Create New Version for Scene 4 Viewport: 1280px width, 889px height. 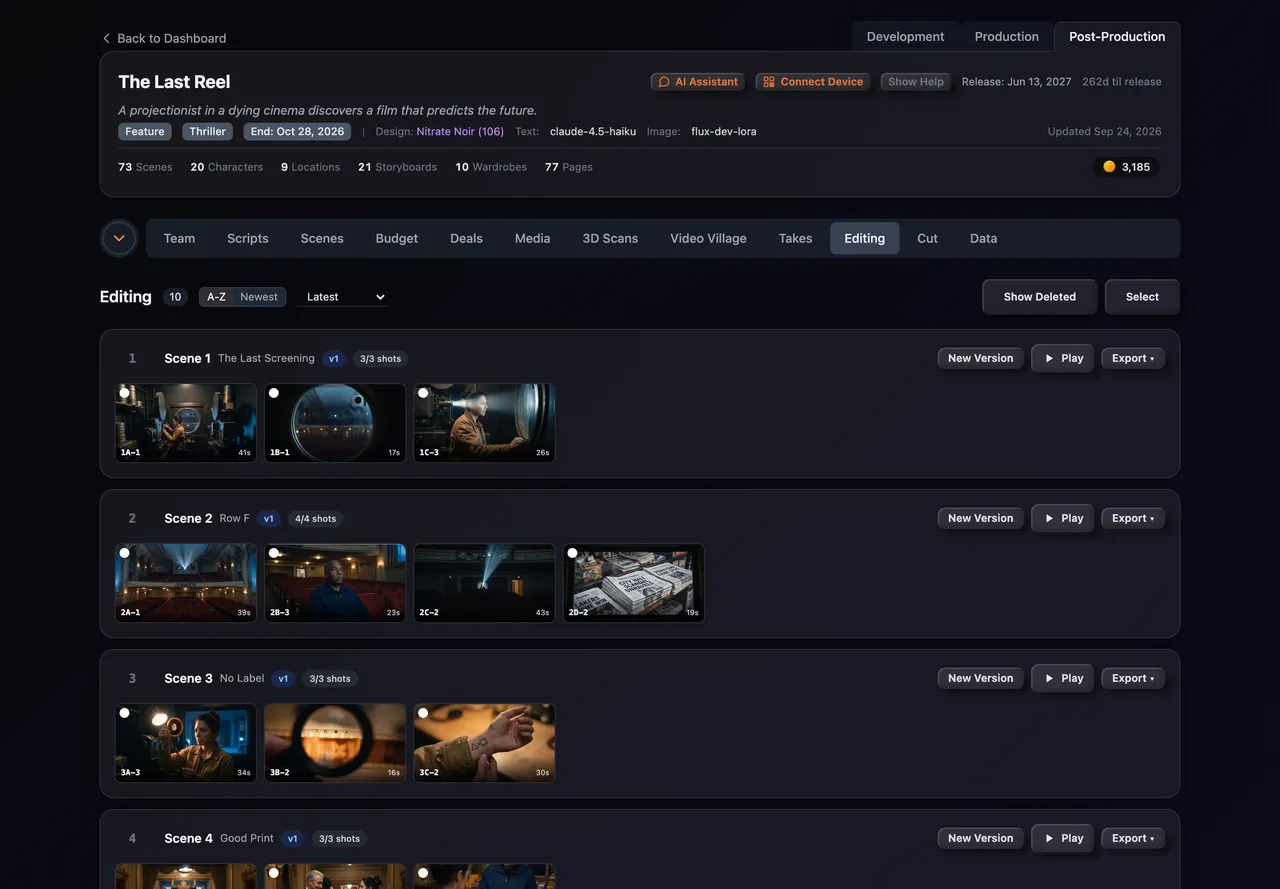coord(980,838)
